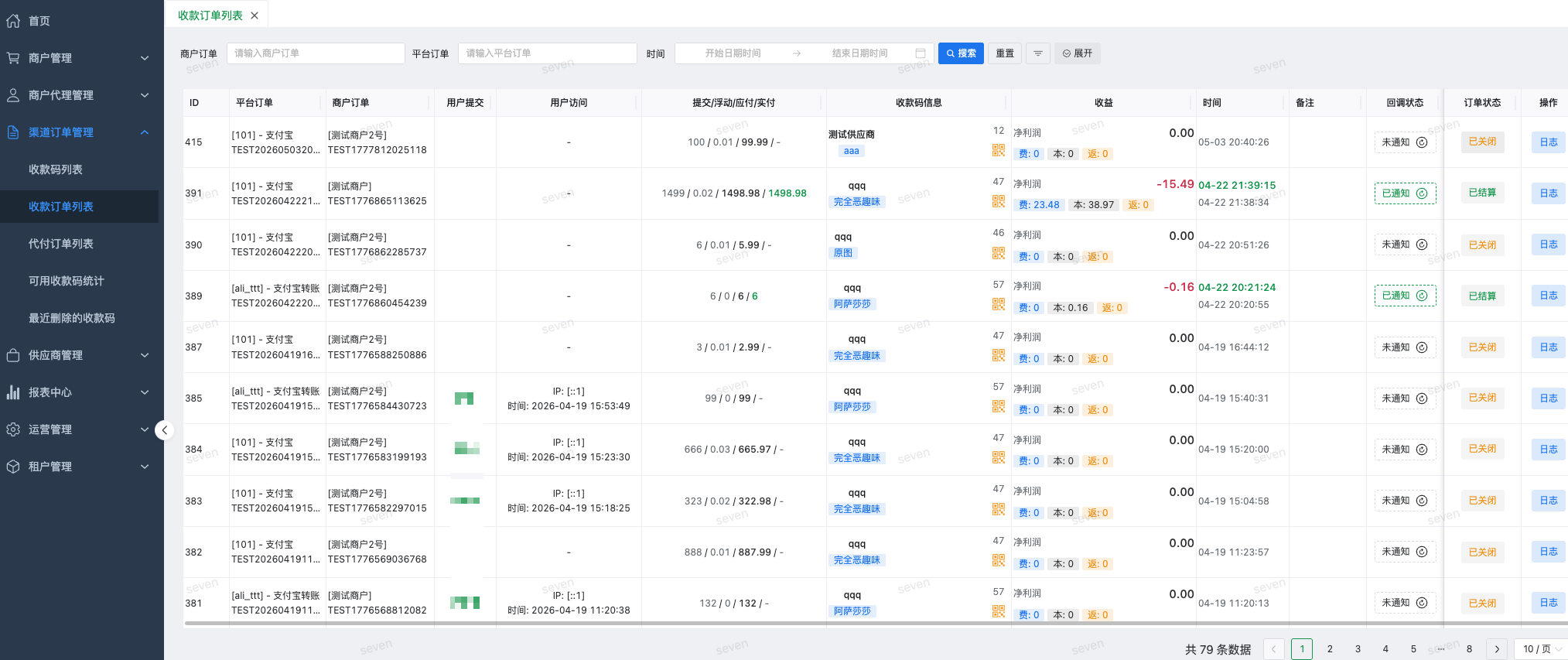Viewport: 1568px width, 660px height.
Task: Click the calendar icon in date range
Action: click(x=921, y=53)
